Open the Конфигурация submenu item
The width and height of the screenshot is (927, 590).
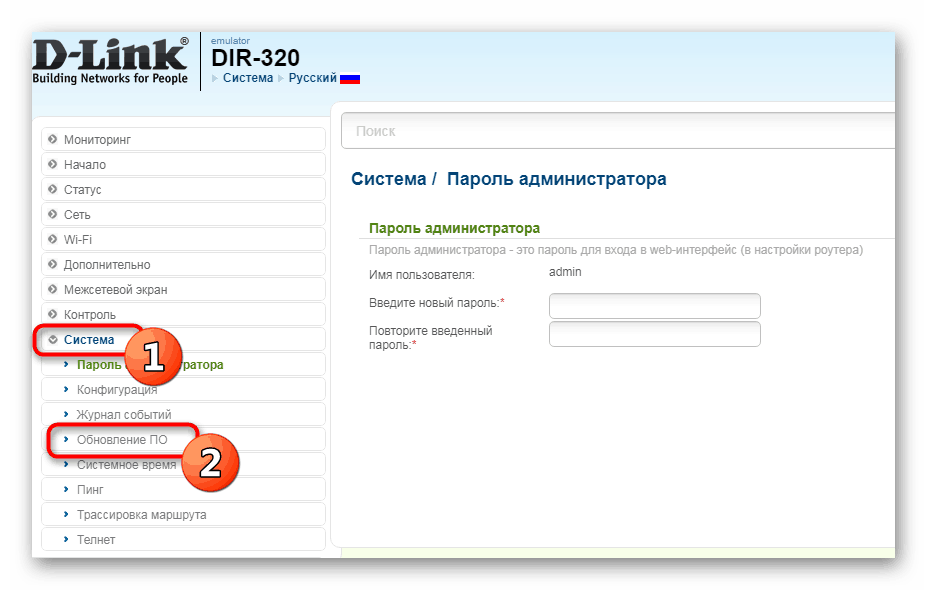coord(183,390)
